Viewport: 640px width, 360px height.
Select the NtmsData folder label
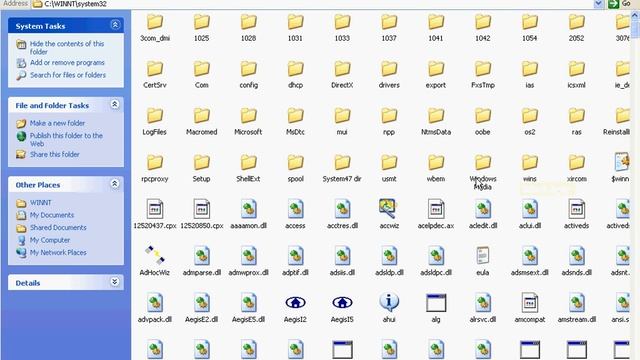pyautogui.click(x=436, y=132)
